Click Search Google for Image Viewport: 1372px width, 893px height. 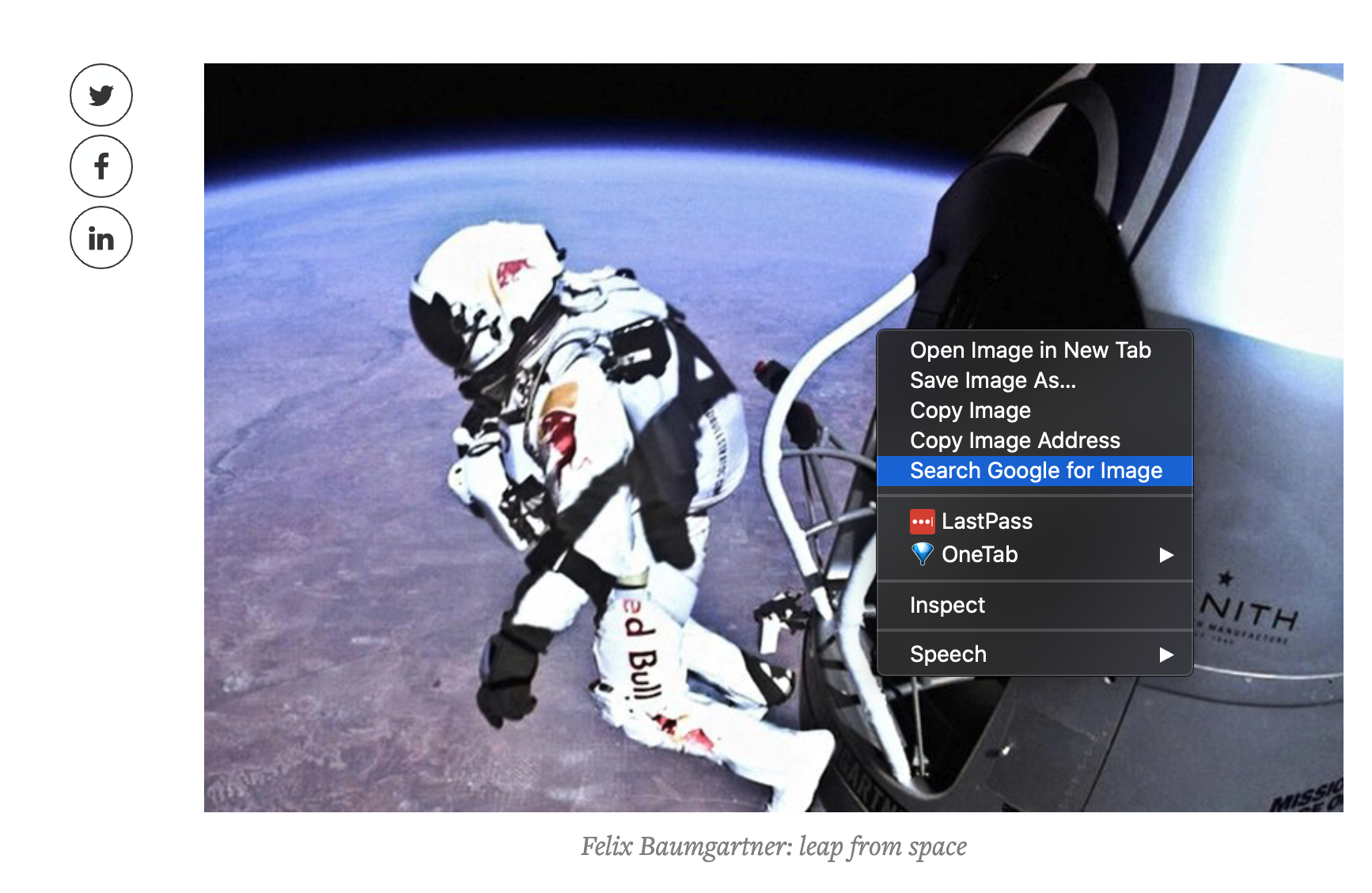coord(1034,470)
